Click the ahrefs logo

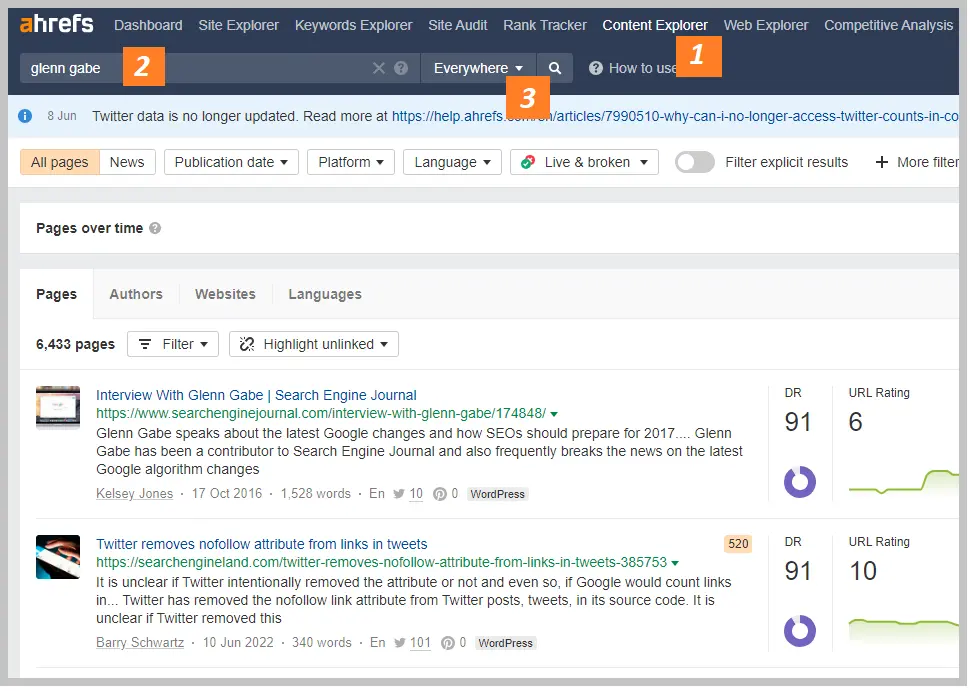tap(56, 24)
